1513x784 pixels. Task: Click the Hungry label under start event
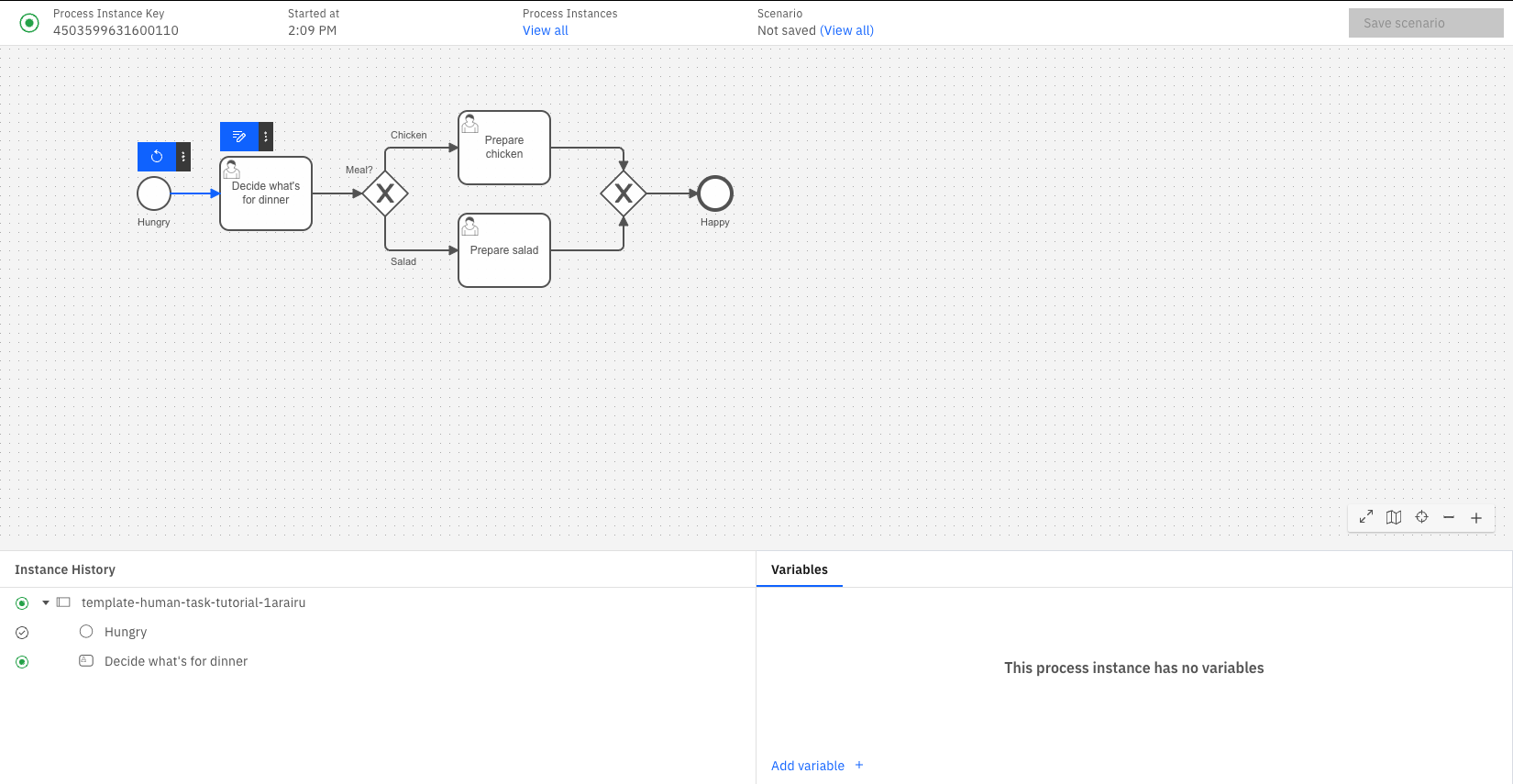[154, 222]
